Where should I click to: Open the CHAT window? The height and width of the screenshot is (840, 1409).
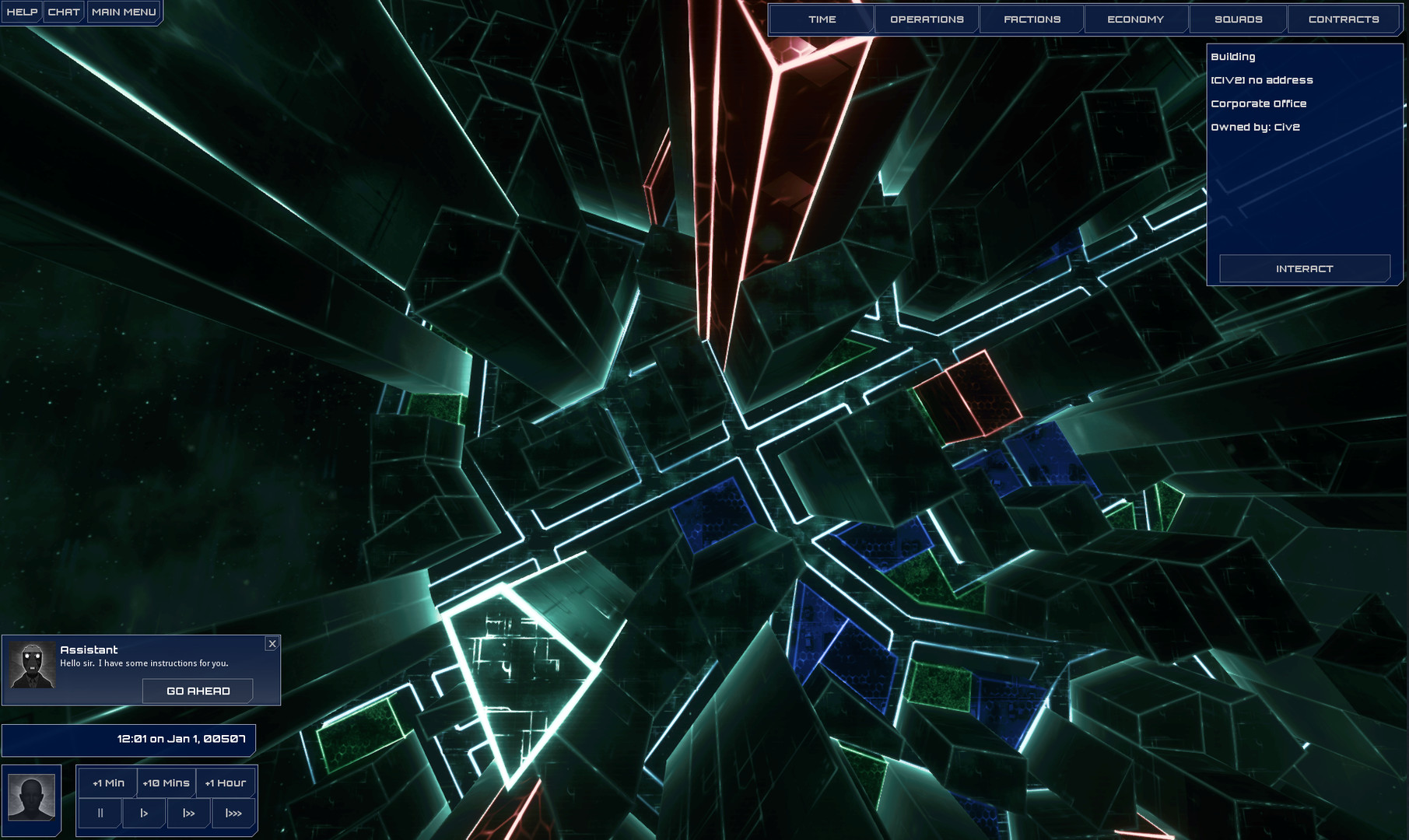(64, 12)
